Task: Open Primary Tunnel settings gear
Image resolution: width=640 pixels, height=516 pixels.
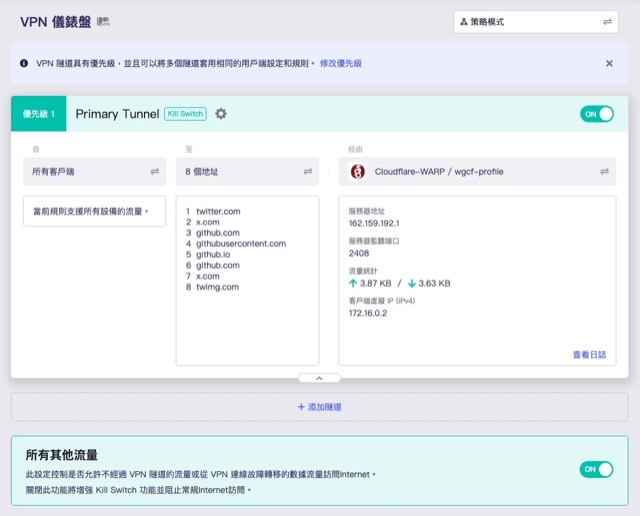Action: pyautogui.click(x=221, y=113)
